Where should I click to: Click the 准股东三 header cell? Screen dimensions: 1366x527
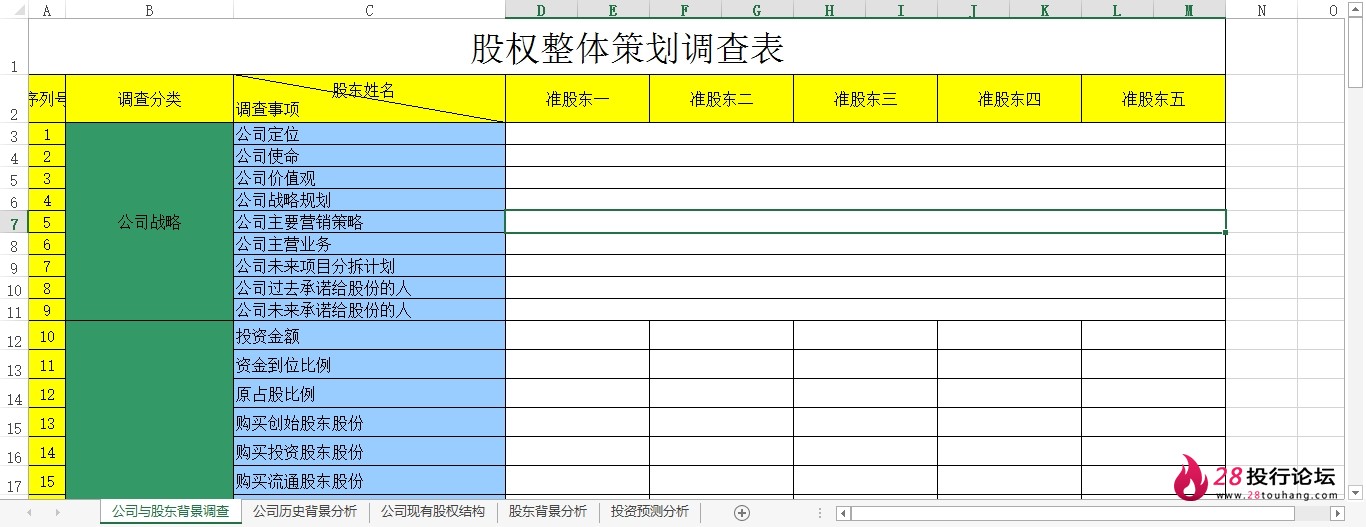tap(866, 99)
